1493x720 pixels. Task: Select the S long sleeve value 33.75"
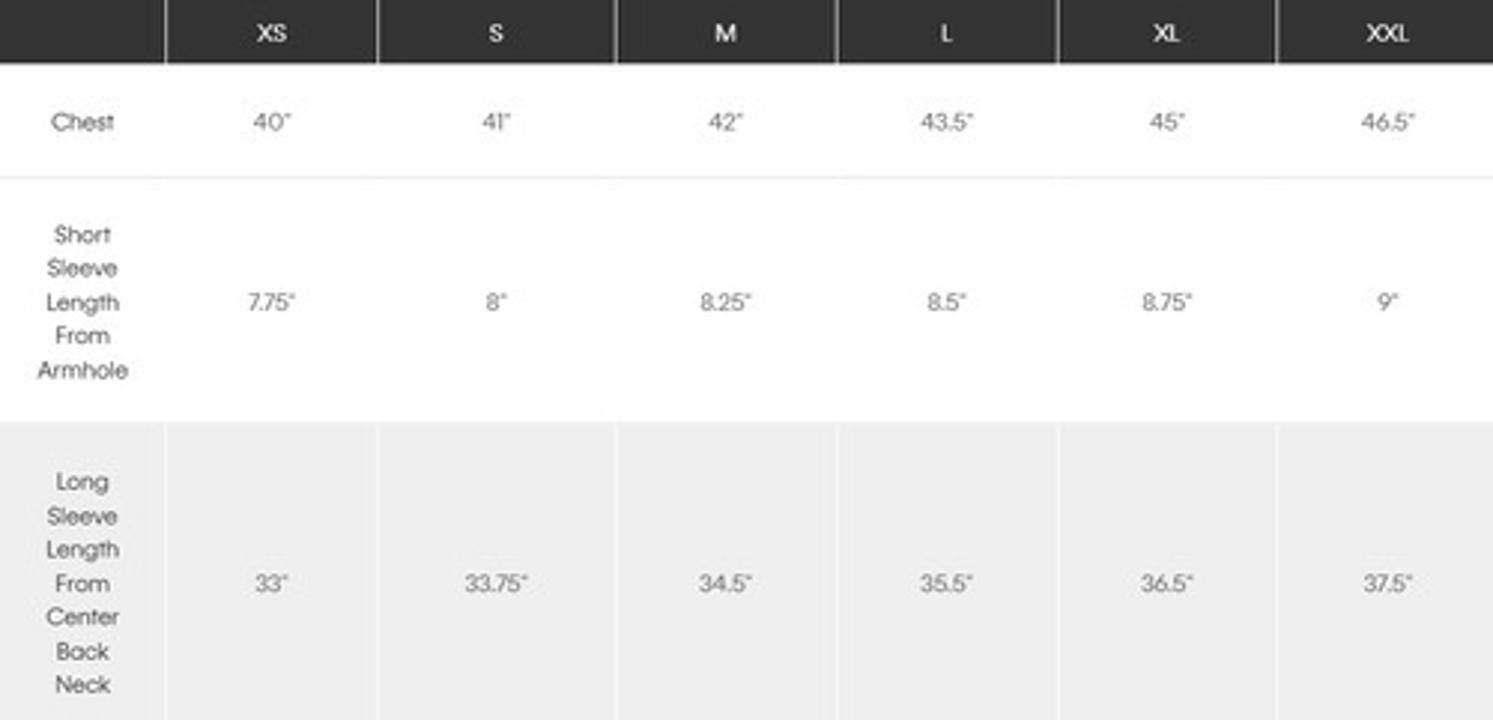click(x=496, y=583)
